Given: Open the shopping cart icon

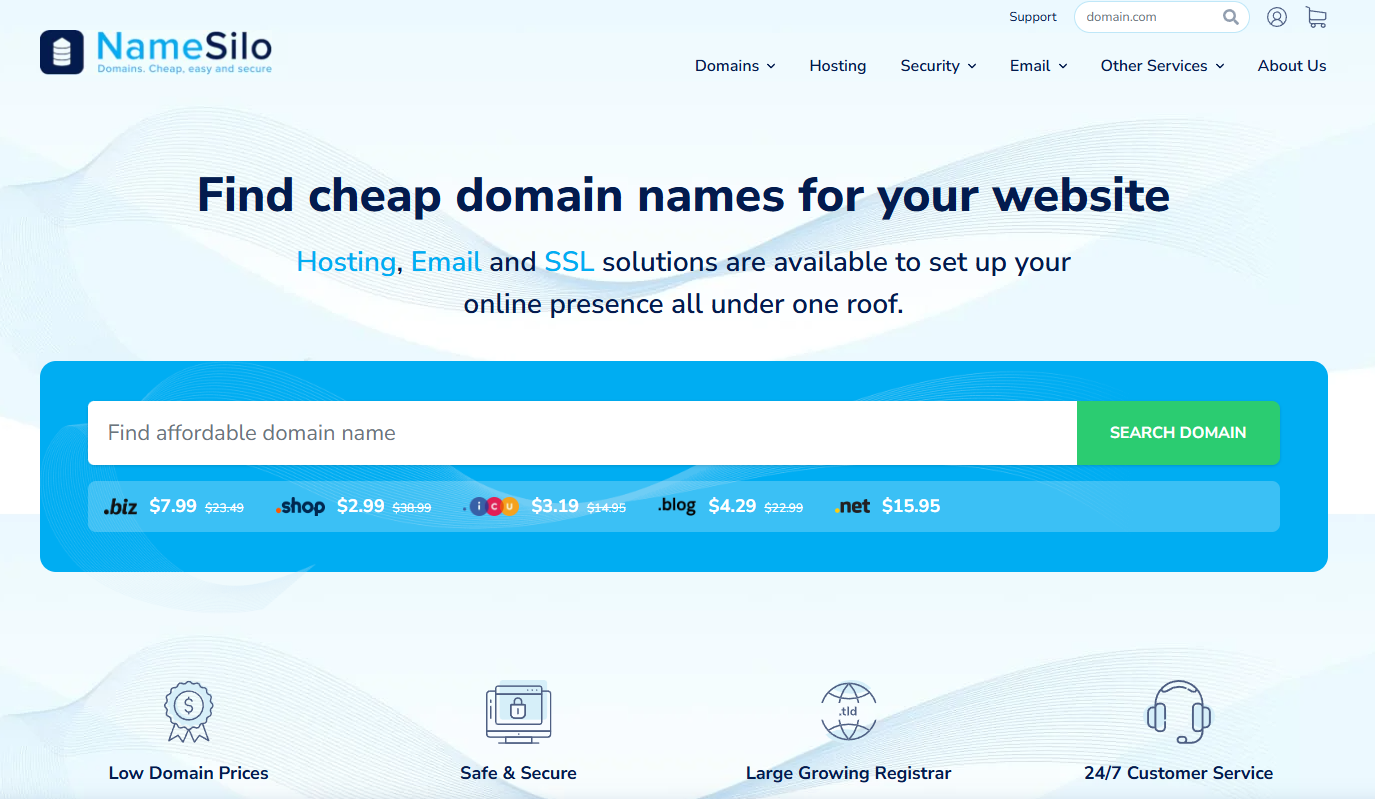Looking at the screenshot, I should pos(1316,17).
